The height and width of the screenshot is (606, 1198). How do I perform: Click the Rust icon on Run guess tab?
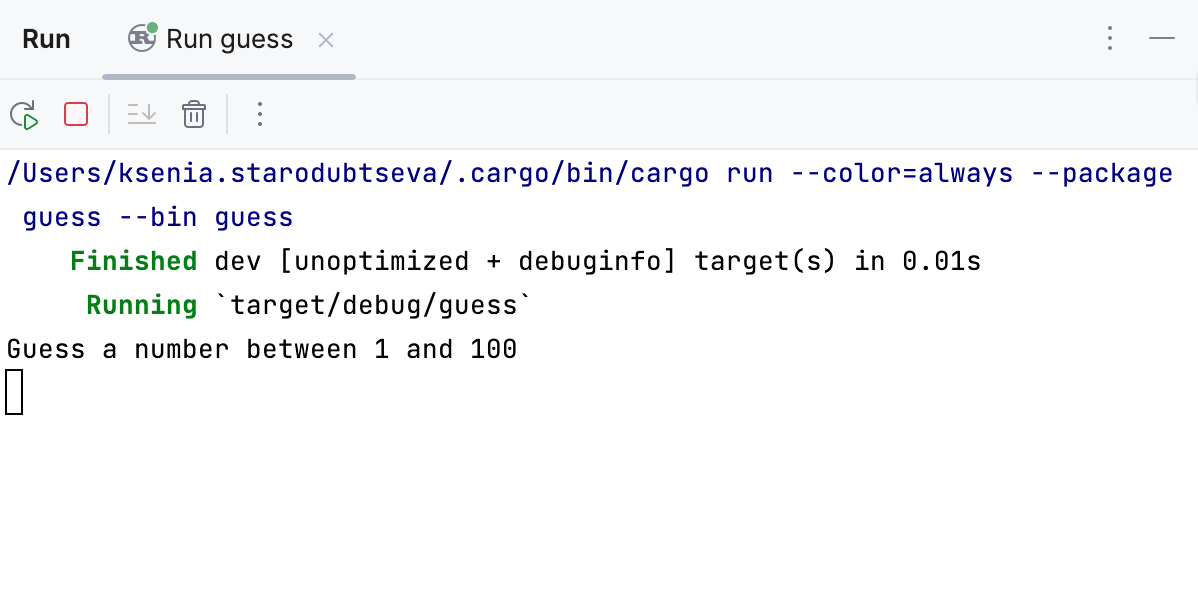[142, 38]
